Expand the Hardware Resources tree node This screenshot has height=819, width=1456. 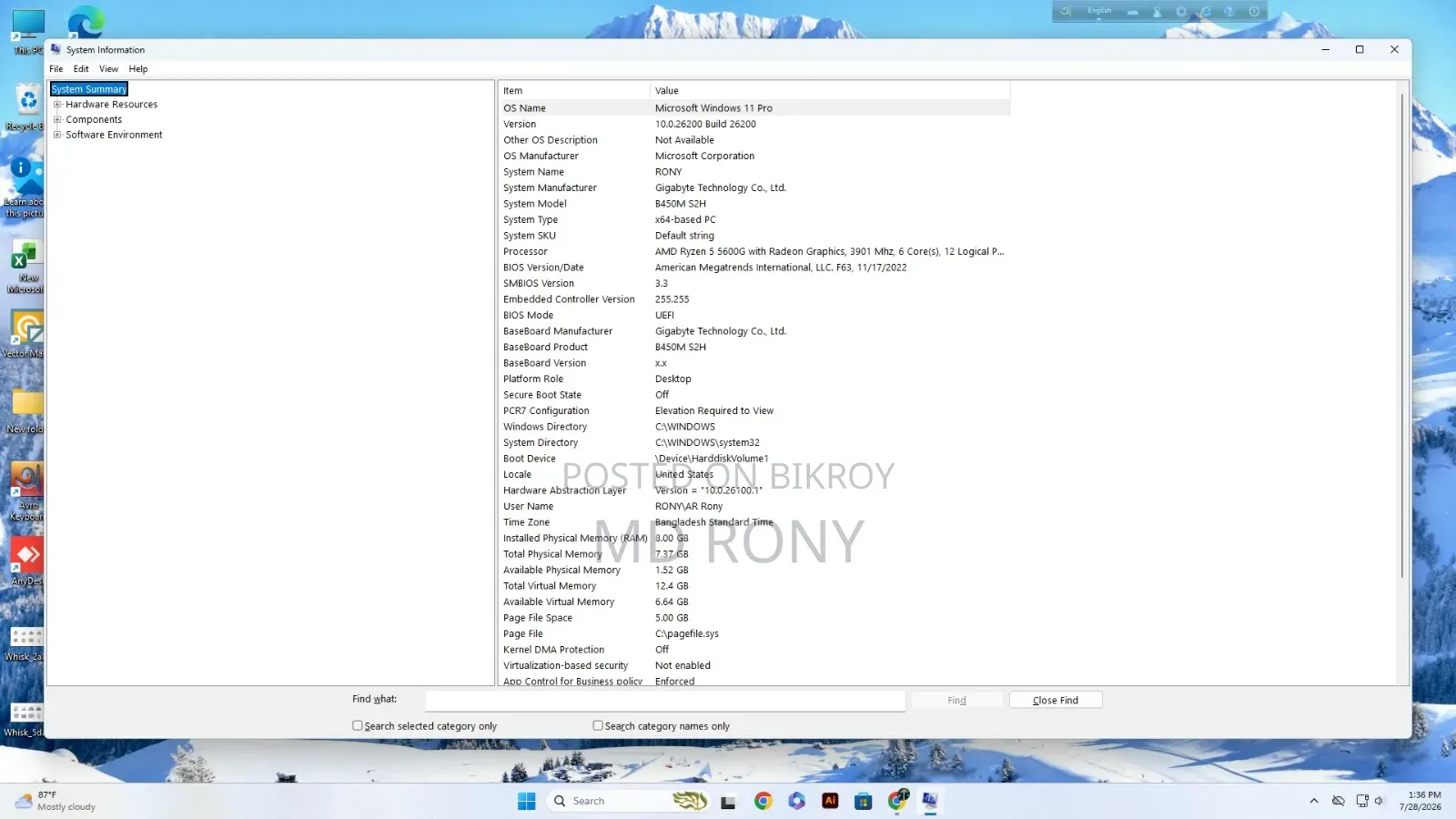(57, 105)
